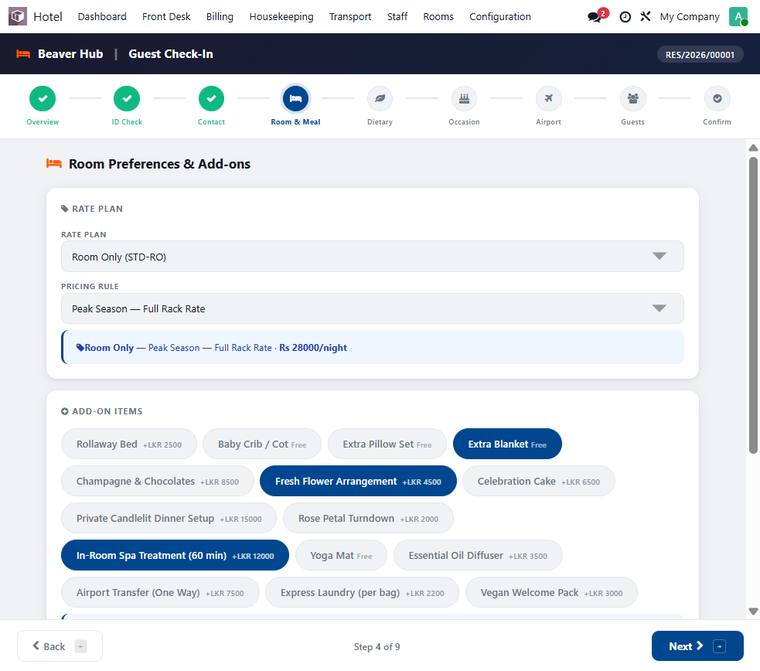Toggle Champagne & Chocolates add-on
This screenshot has width=760, height=671.
coord(158,481)
